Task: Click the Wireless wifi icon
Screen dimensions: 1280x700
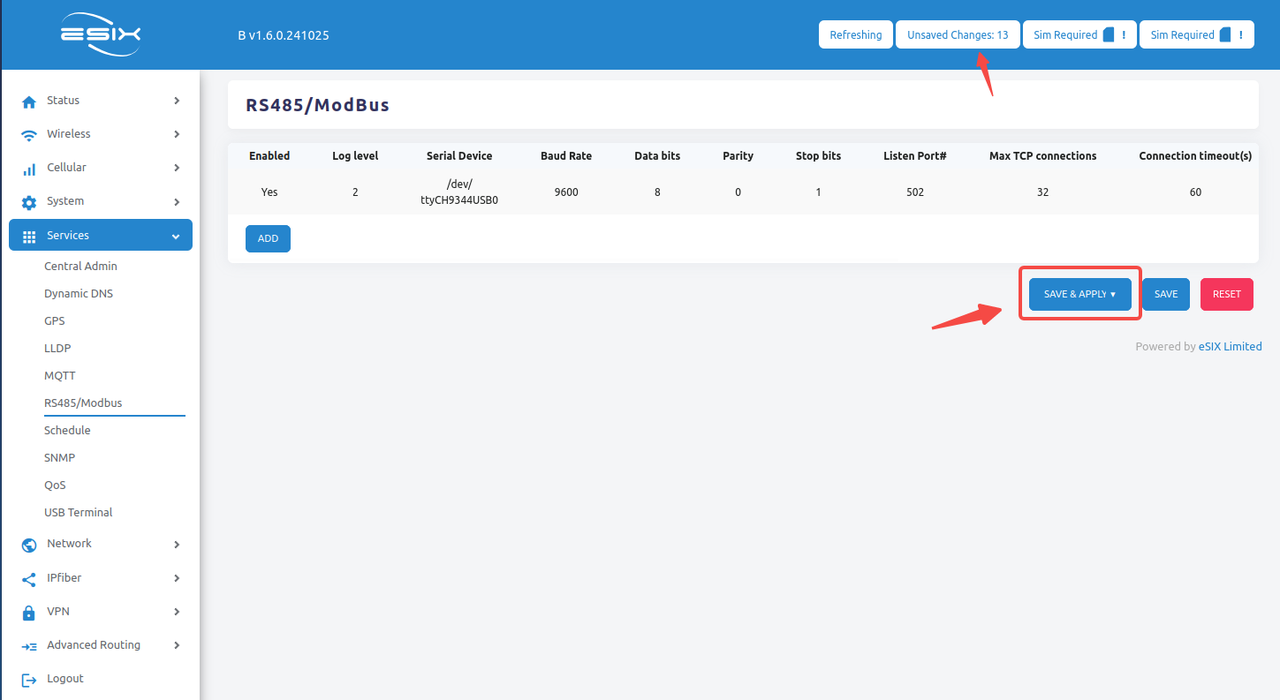Action: point(29,135)
